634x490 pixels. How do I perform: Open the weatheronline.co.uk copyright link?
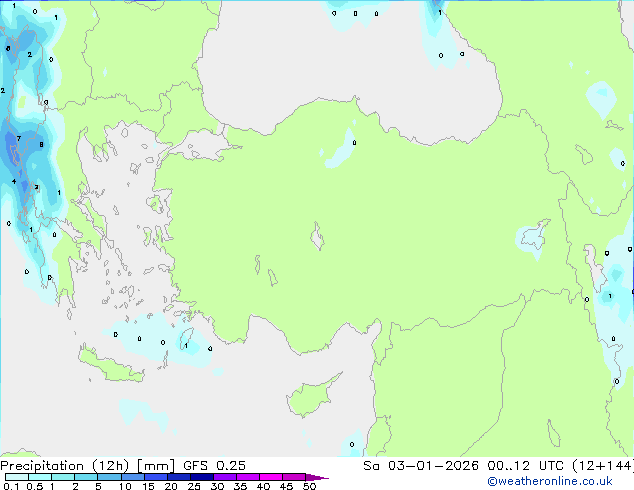click(x=549, y=481)
